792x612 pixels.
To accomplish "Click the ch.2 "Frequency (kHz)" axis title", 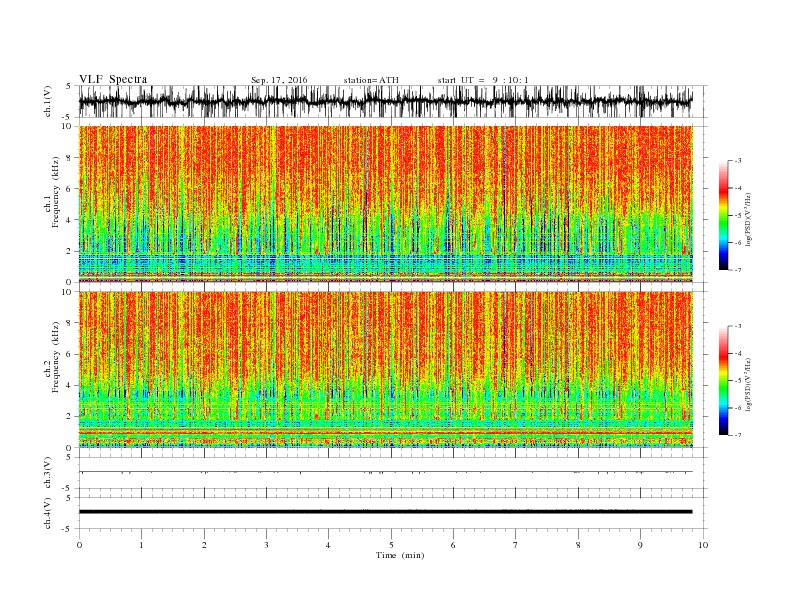I will [56, 356].
